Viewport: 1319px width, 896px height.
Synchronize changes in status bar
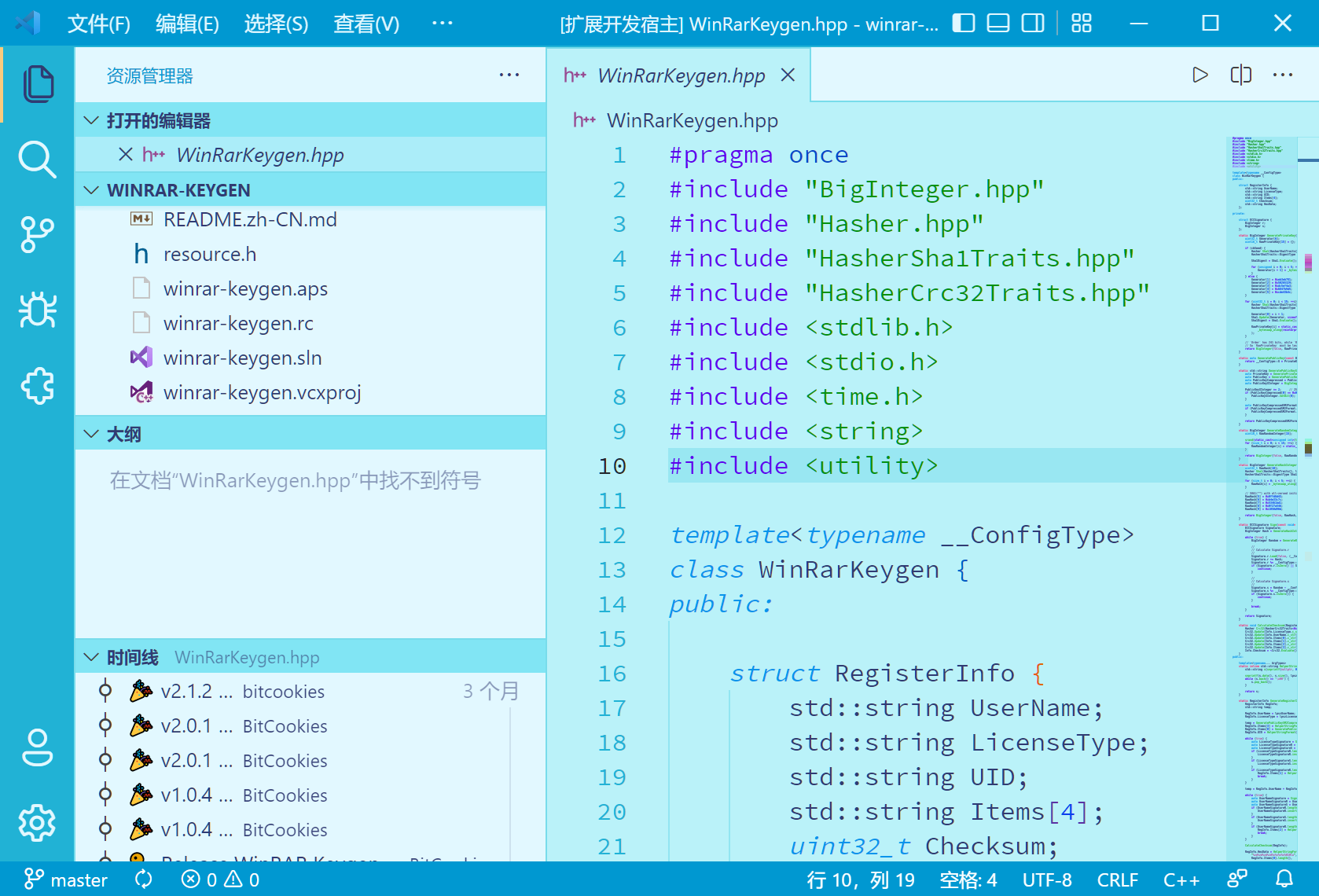(x=143, y=879)
